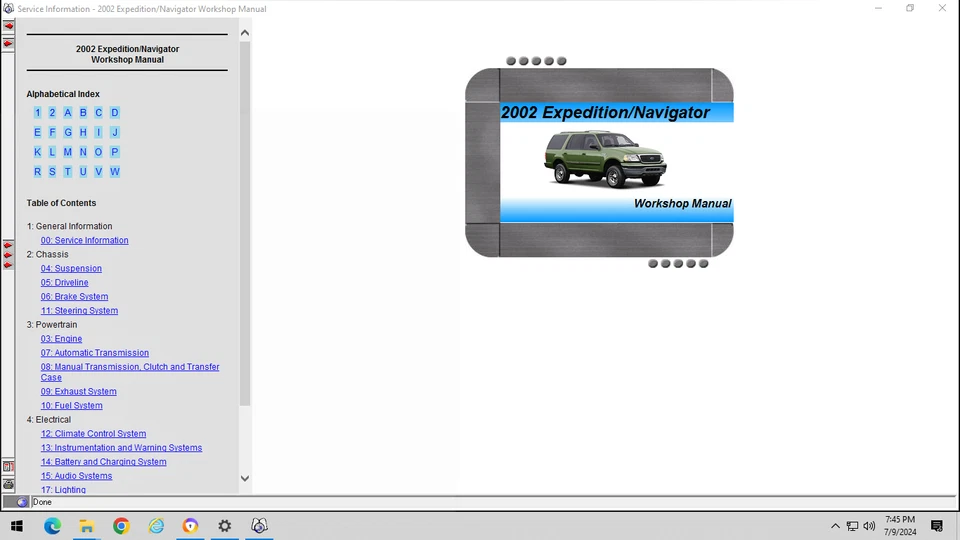Open alphabetical index C
Image resolution: width=960 pixels, height=540 pixels.
[99, 113]
